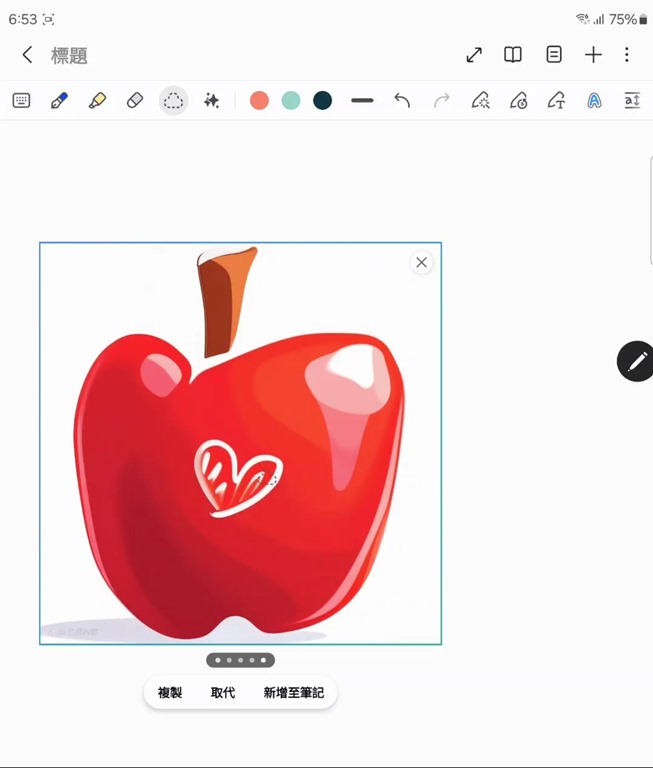
Task: Tap 取代 to replace the sketch
Action: 223,693
